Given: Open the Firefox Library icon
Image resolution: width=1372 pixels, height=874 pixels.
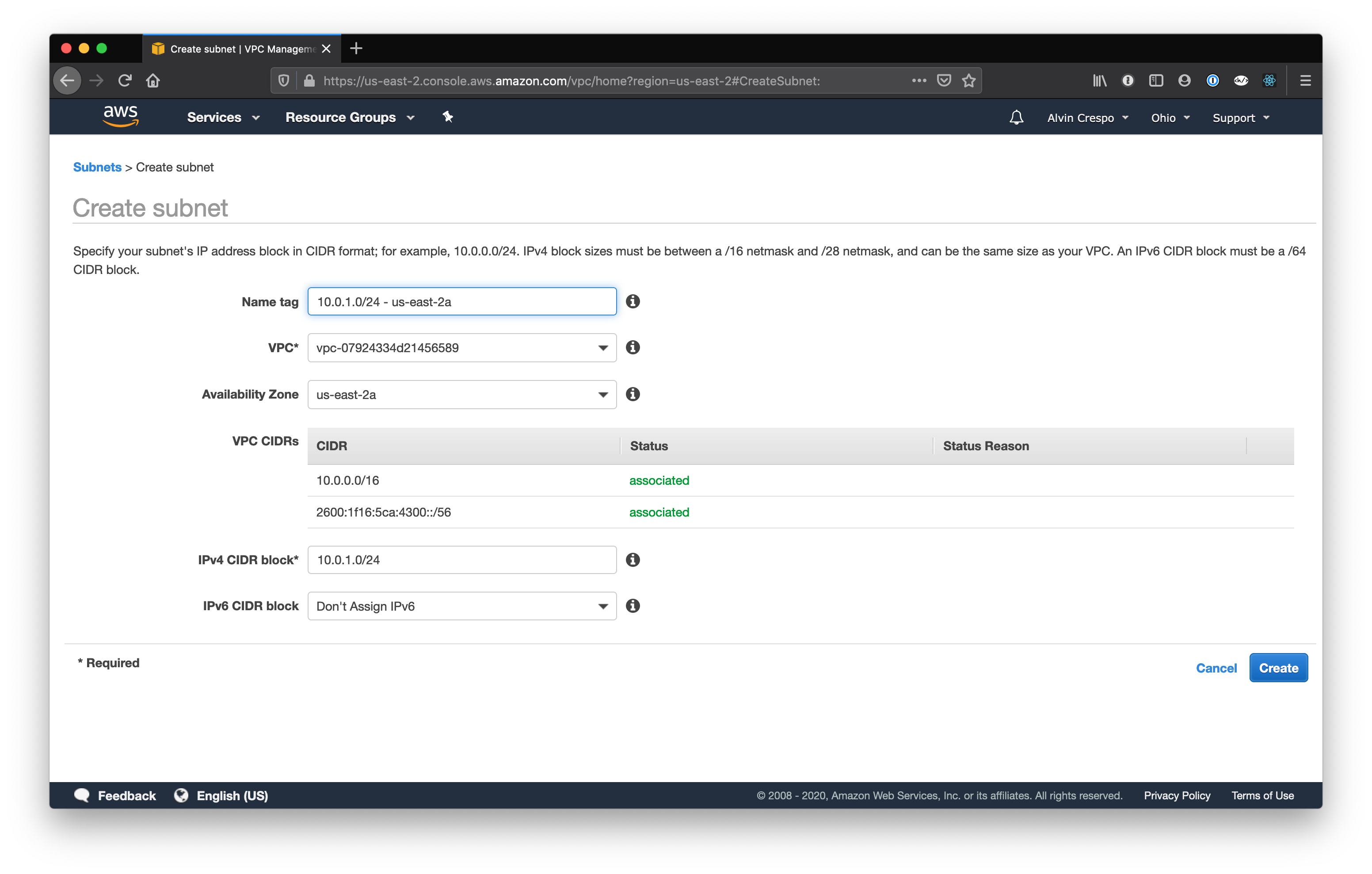Looking at the screenshot, I should (x=1100, y=80).
